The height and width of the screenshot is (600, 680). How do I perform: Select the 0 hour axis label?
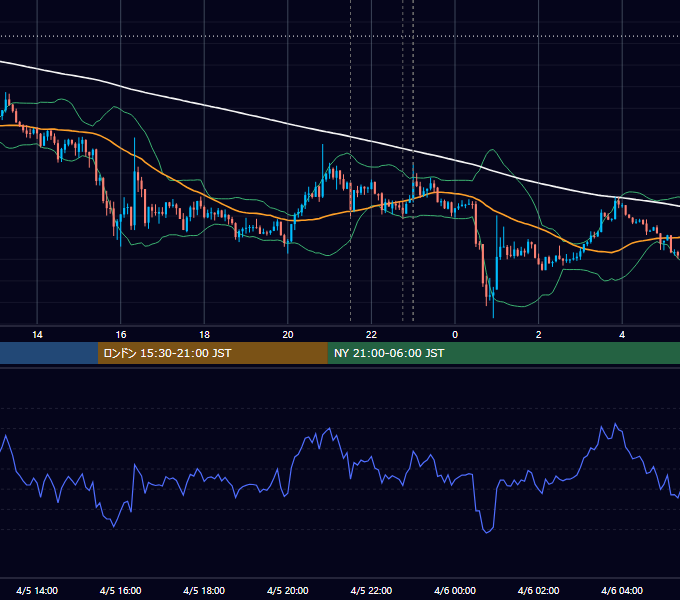[x=455, y=335]
